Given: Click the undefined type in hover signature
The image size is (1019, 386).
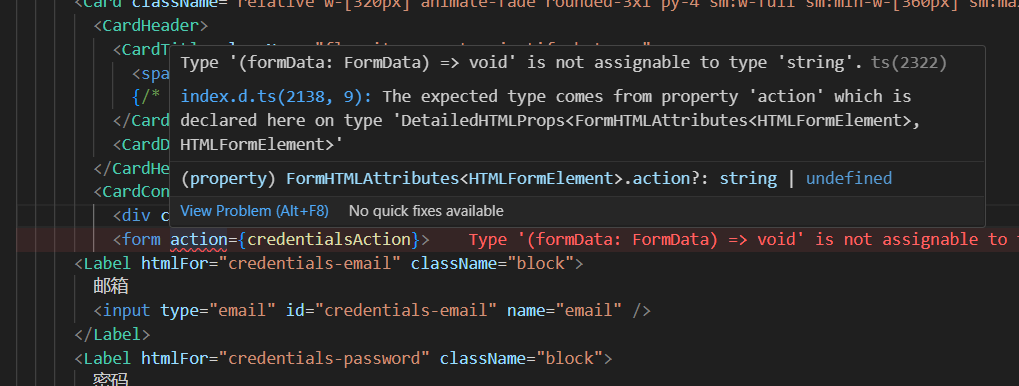Looking at the screenshot, I should tap(849, 179).
